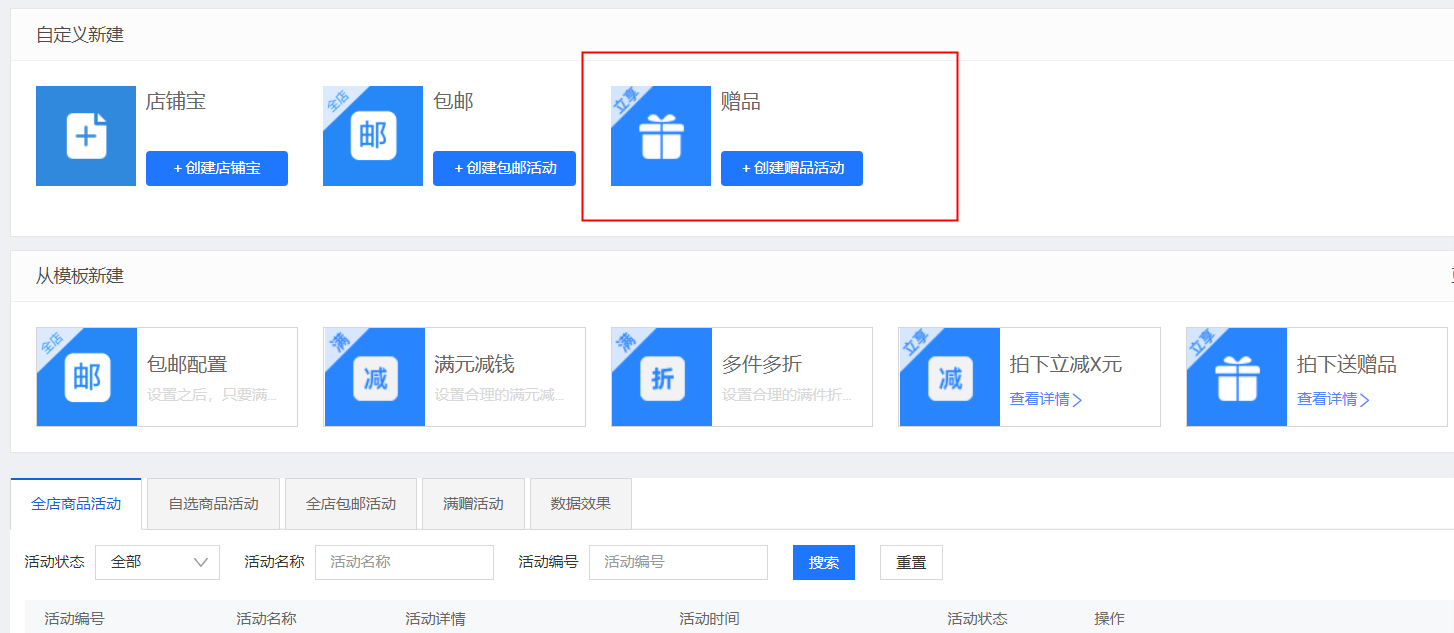Click the 创建赠品活动 button

(791, 168)
